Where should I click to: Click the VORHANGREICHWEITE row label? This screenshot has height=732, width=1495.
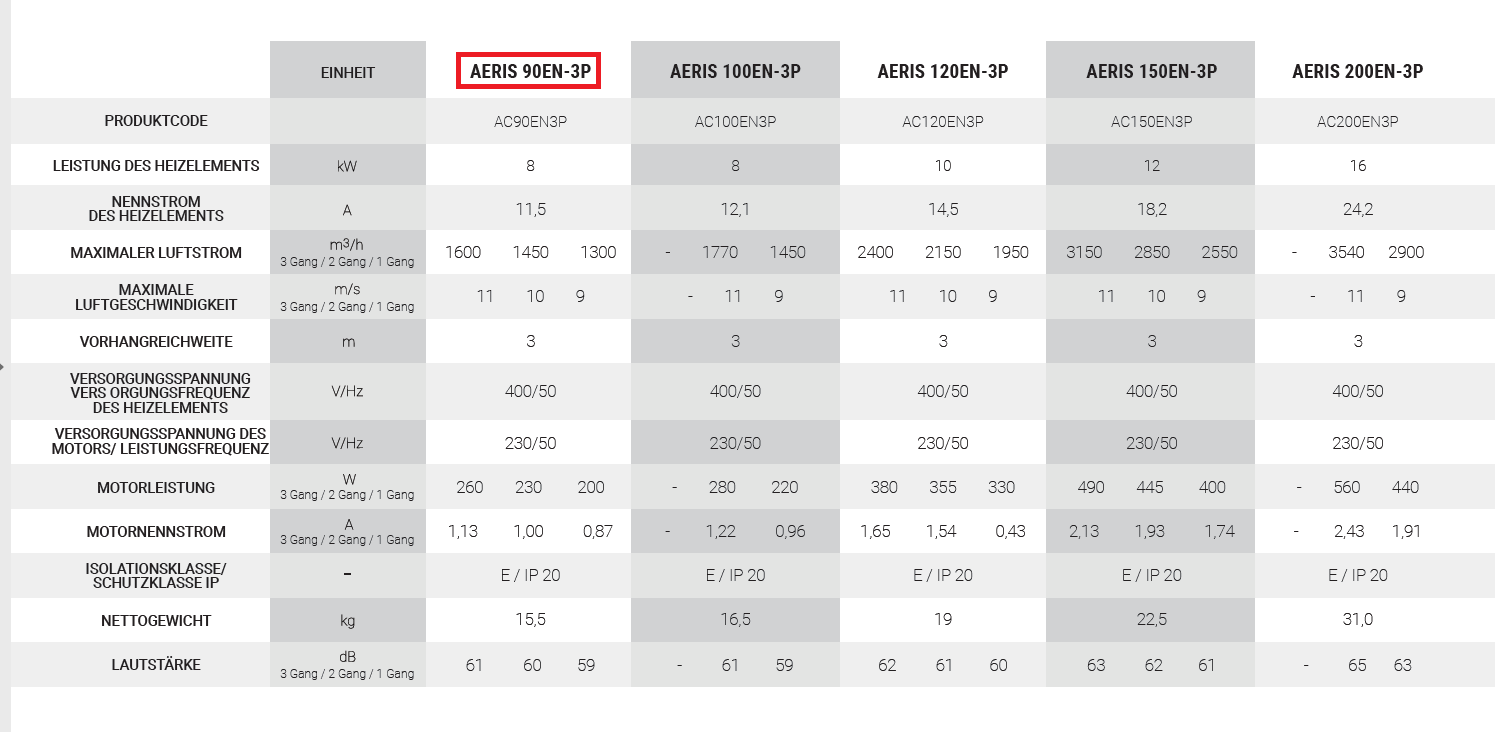pyautogui.click(x=156, y=342)
